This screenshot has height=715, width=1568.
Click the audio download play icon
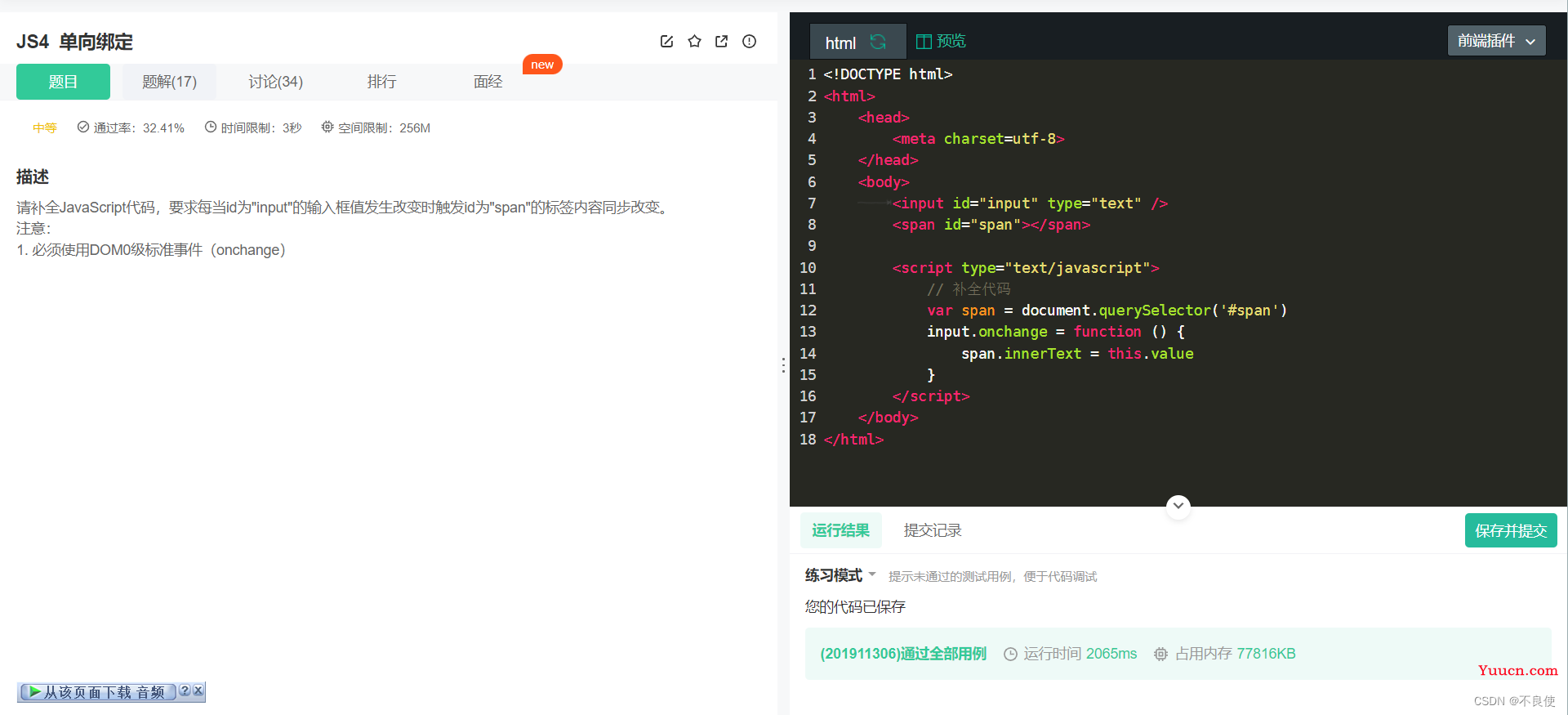(33, 692)
